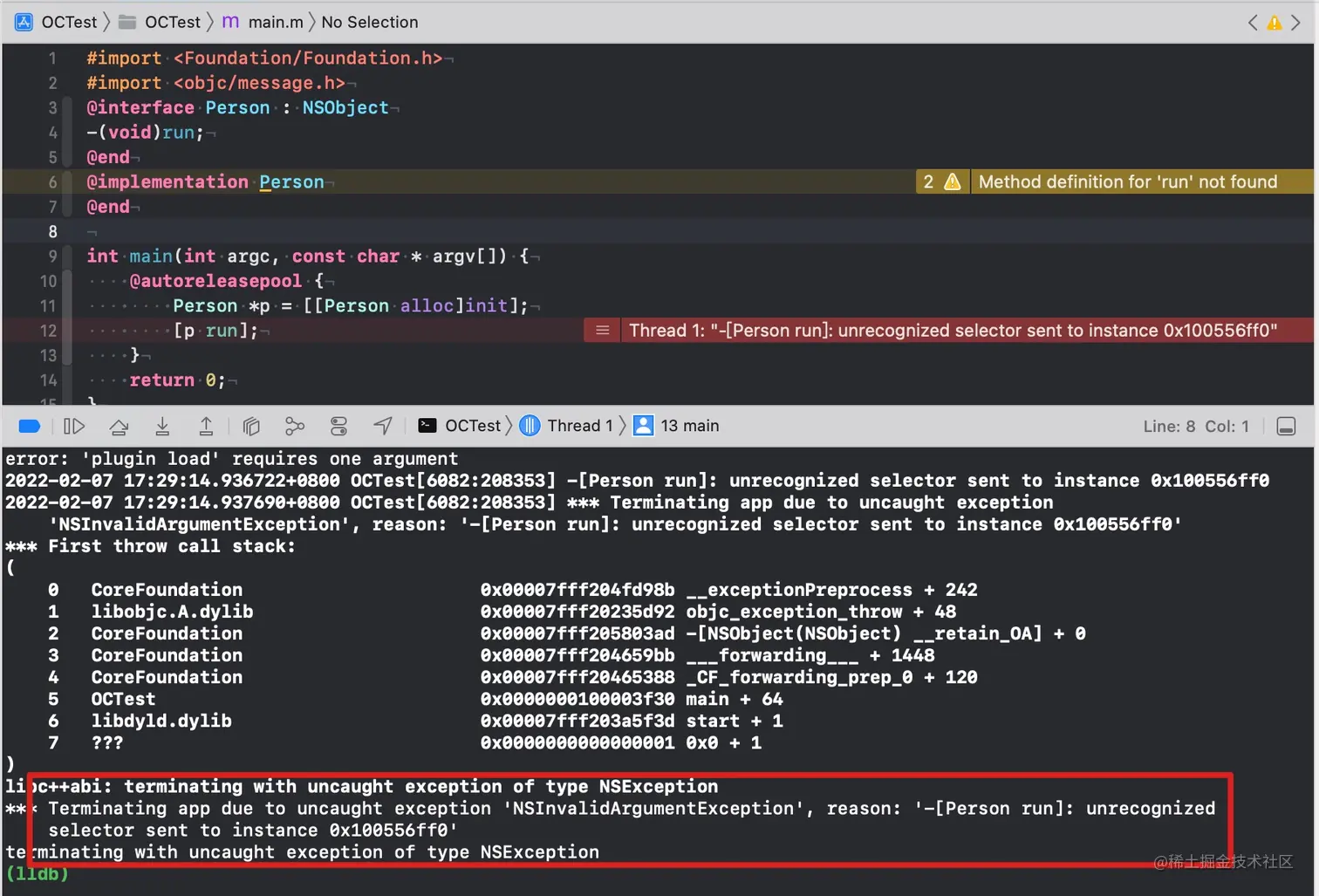Select the OCTest process in debug bar
The height and width of the screenshot is (896, 1319).
click(460, 426)
